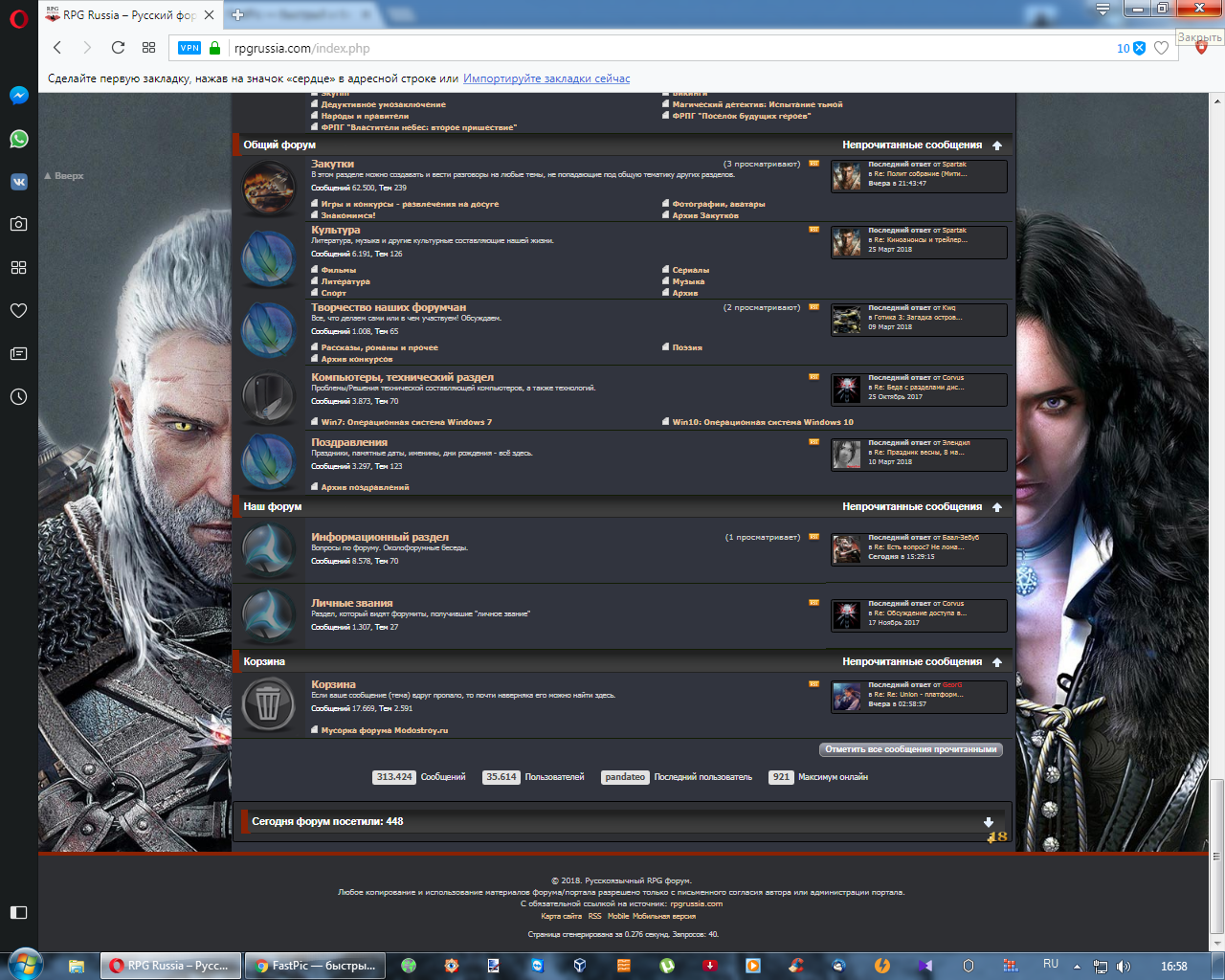Screen dimensions: 1225x980
Task: Open the personal news icon in the sidebar
Action: (19, 353)
